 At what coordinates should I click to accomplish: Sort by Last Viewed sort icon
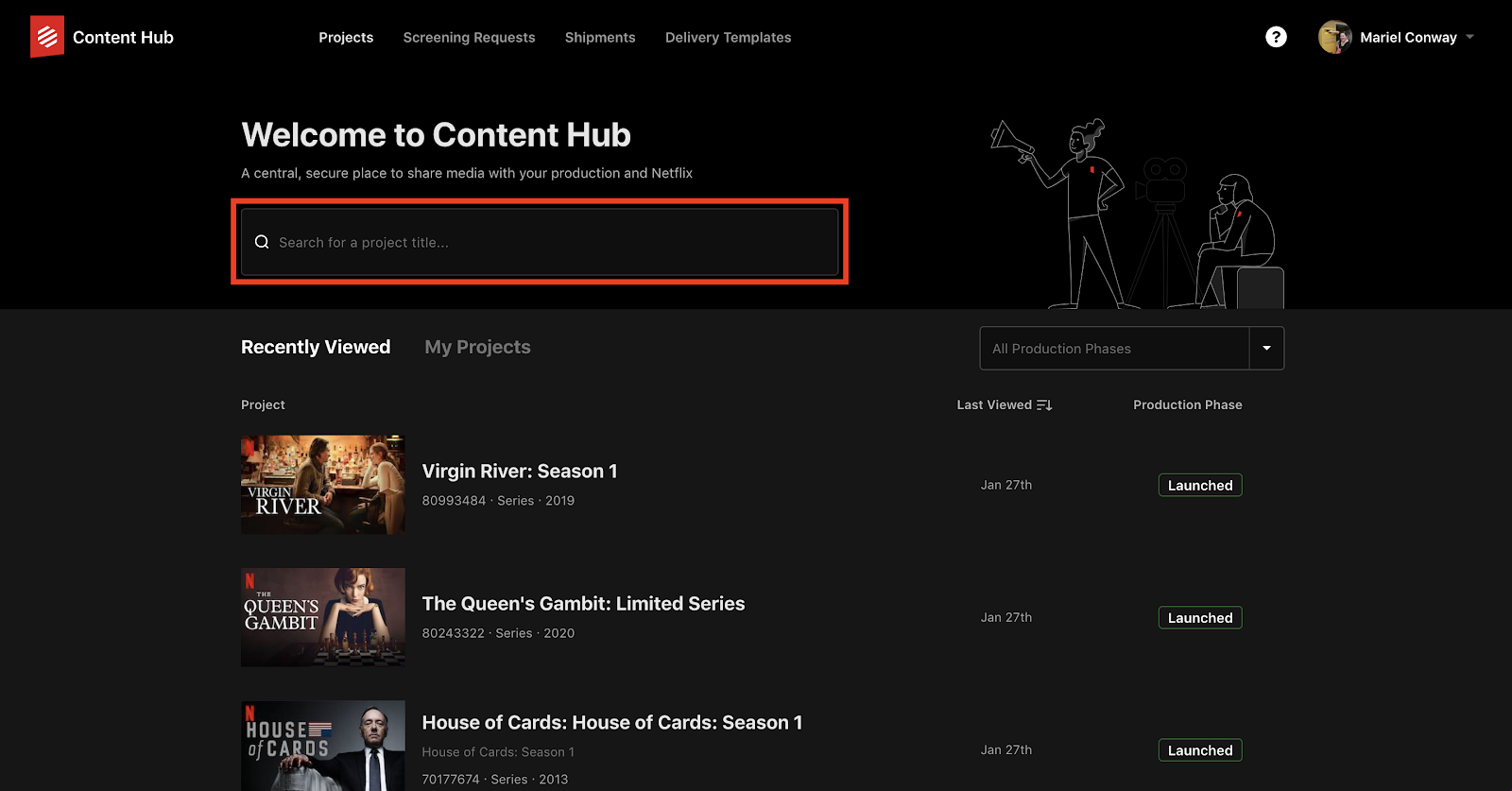click(x=1044, y=404)
